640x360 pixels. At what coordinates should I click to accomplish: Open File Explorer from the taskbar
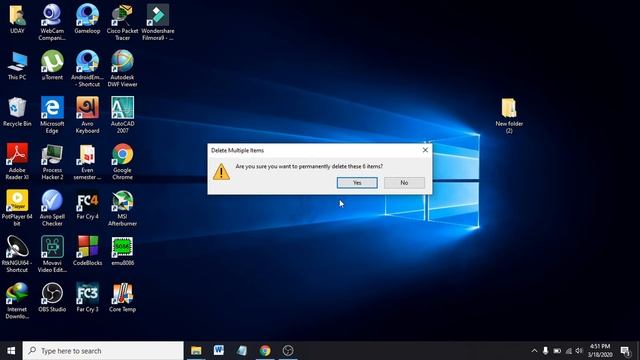tap(196, 351)
